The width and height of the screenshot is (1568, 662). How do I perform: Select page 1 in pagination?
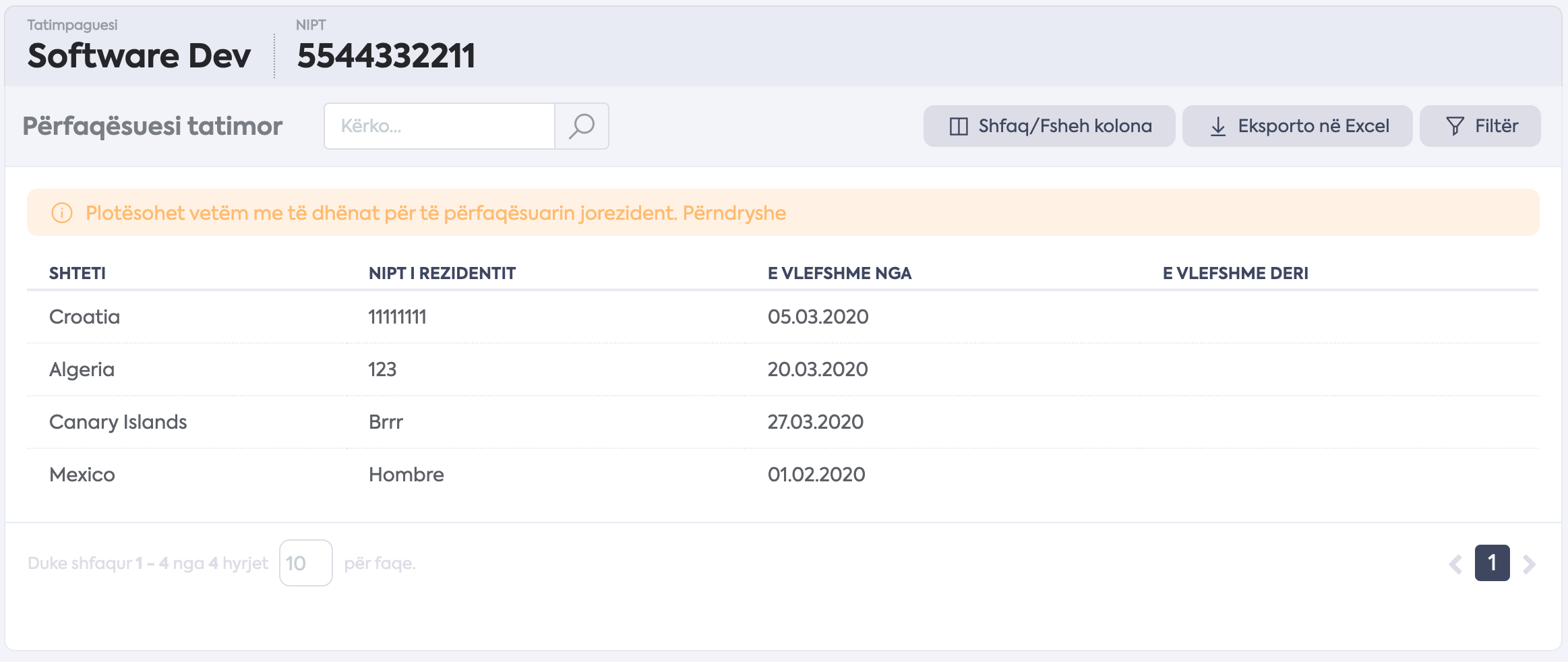point(1492,563)
